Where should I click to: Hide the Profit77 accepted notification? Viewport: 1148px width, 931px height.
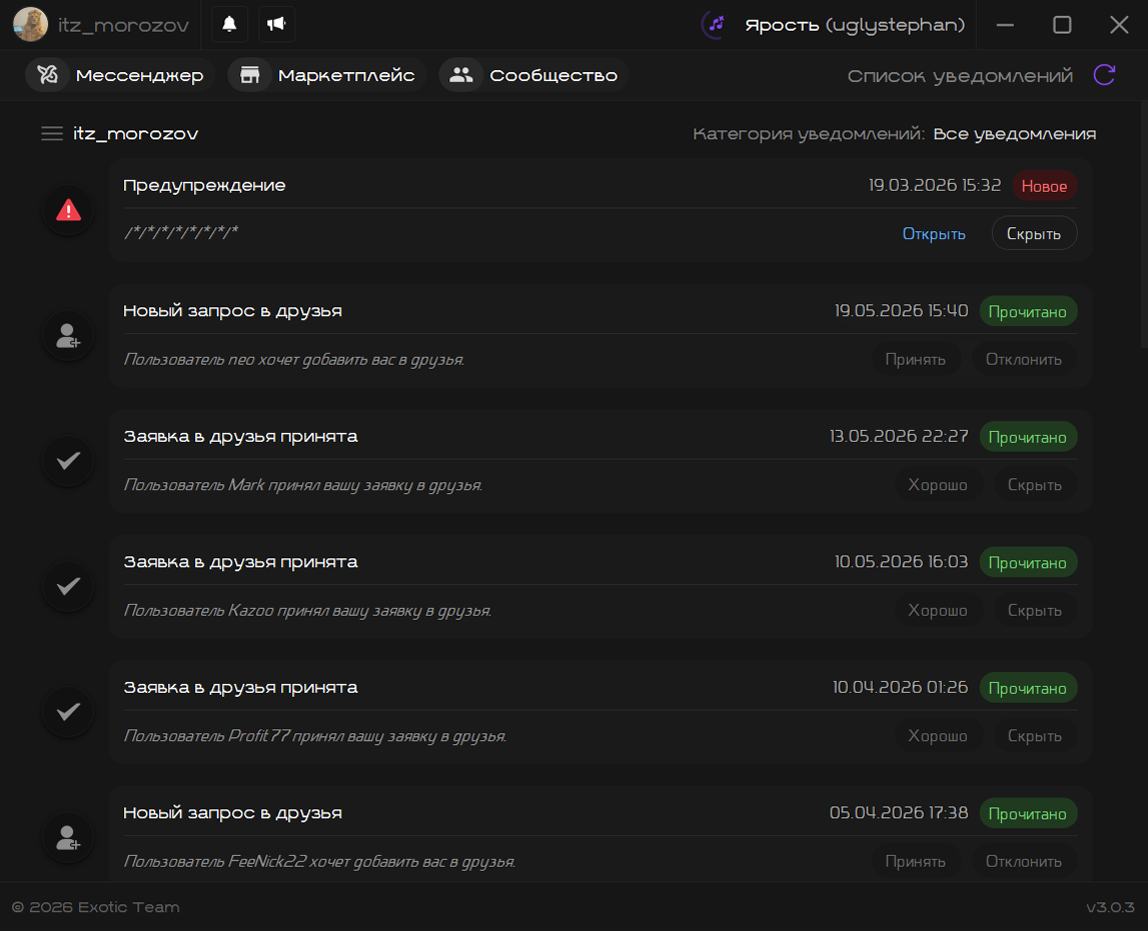(1035, 736)
